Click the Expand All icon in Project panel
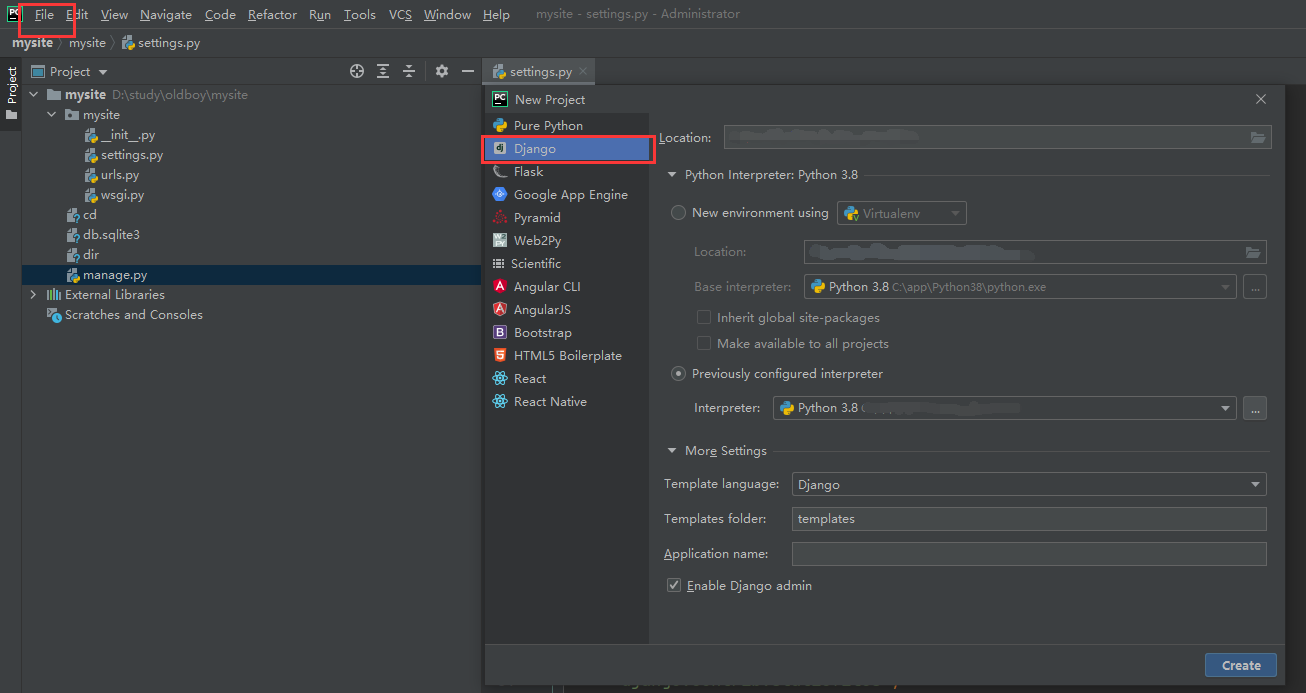The width and height of the screenshot is (1306, 693). click(383, 71)
